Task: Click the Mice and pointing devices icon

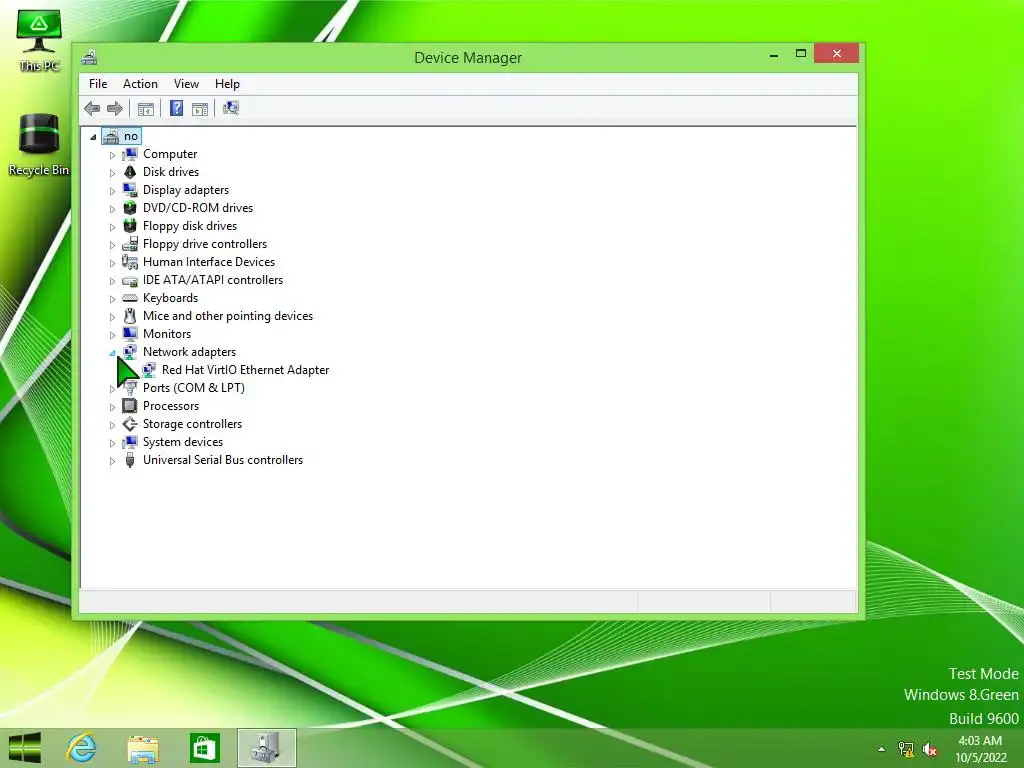Action: coord(130,316)
